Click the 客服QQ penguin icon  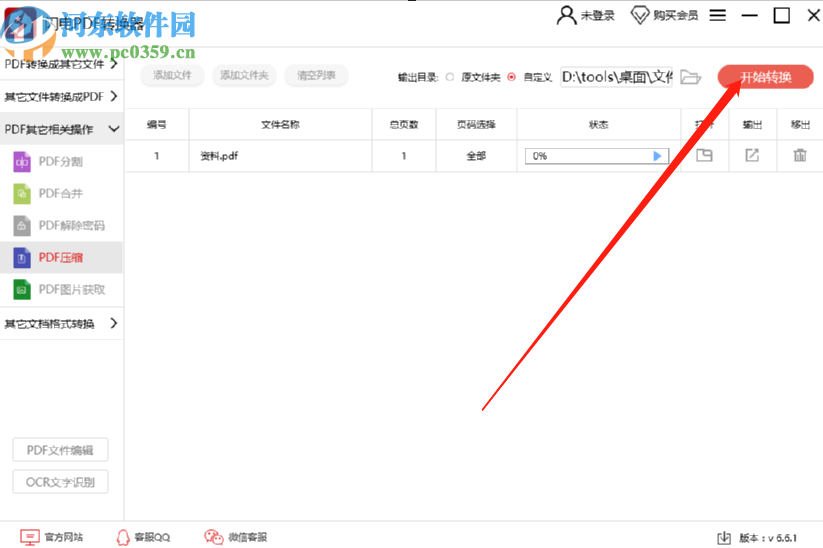[x=123, y=537]
